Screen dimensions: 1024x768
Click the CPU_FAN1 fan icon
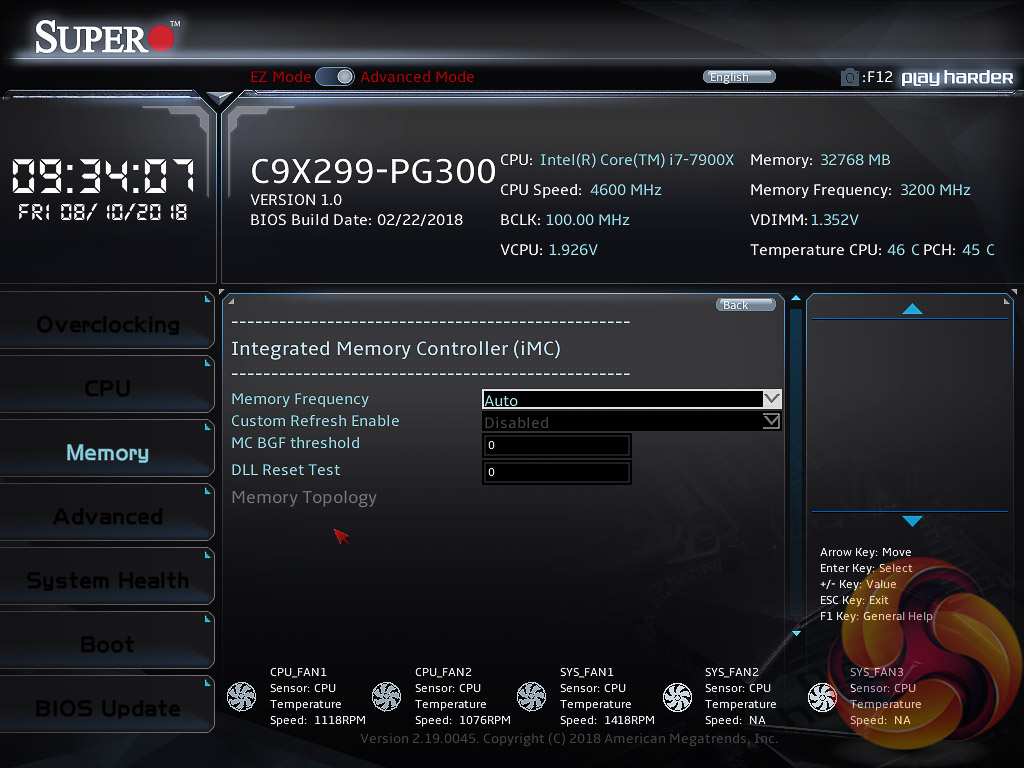[242, 696]
